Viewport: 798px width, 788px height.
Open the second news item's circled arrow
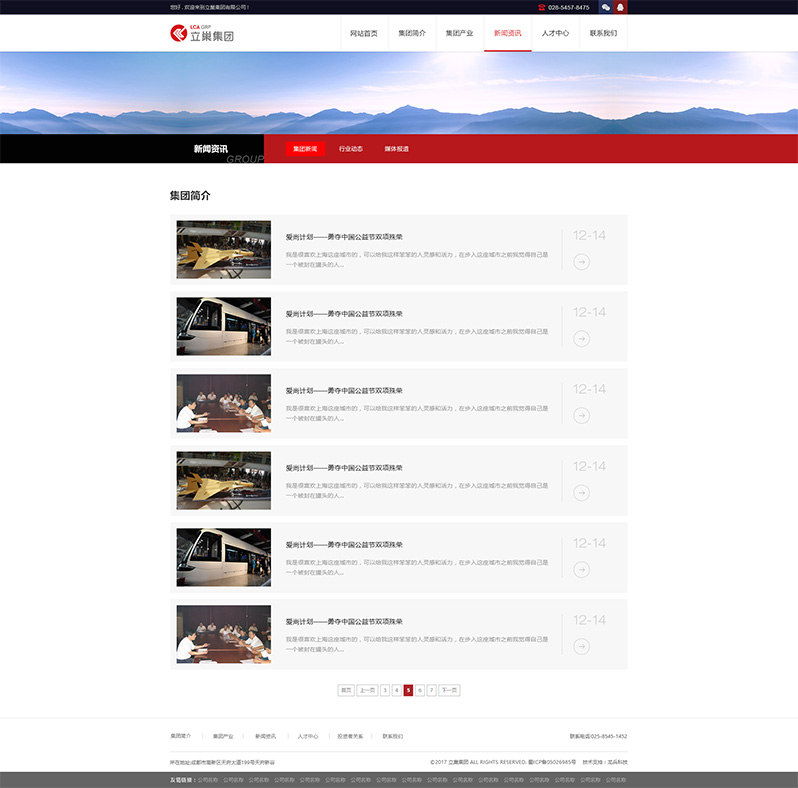[x=581, y=339]
